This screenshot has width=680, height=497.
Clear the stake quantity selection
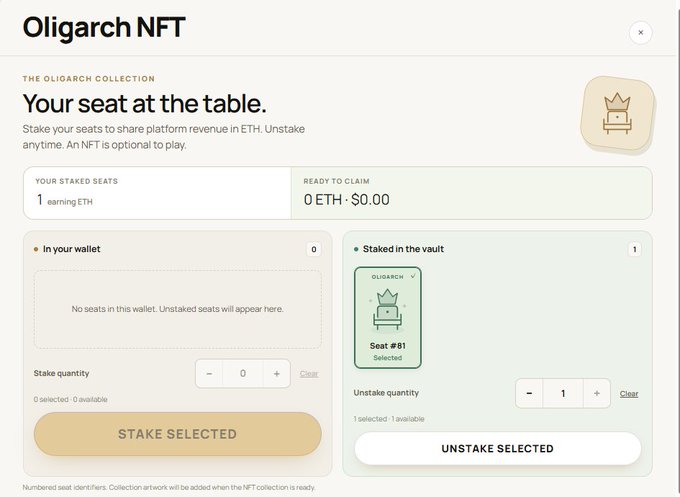coord(309,374)
